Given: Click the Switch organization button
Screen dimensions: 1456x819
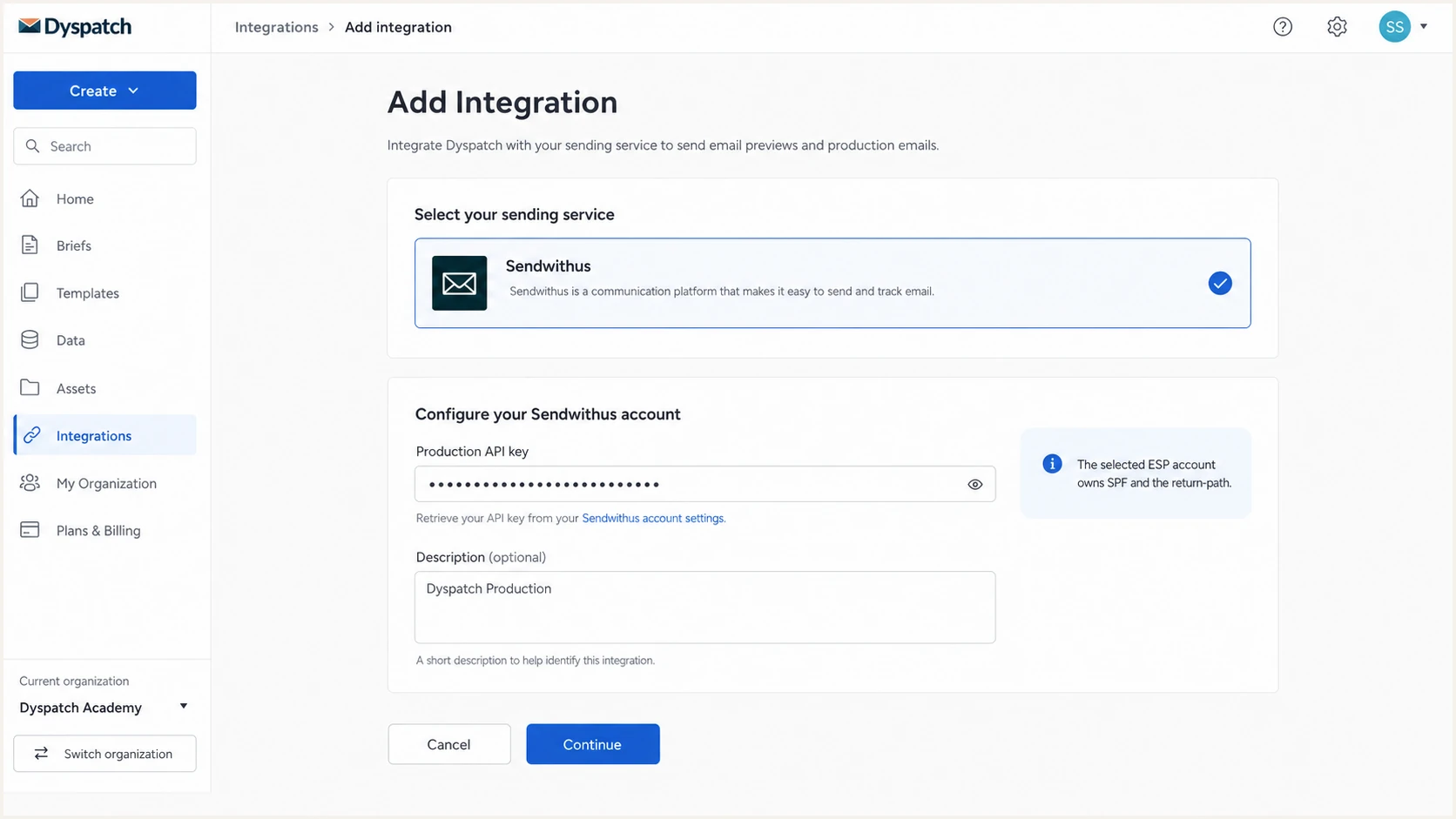Looking at the screenshot, I should 104,754.
